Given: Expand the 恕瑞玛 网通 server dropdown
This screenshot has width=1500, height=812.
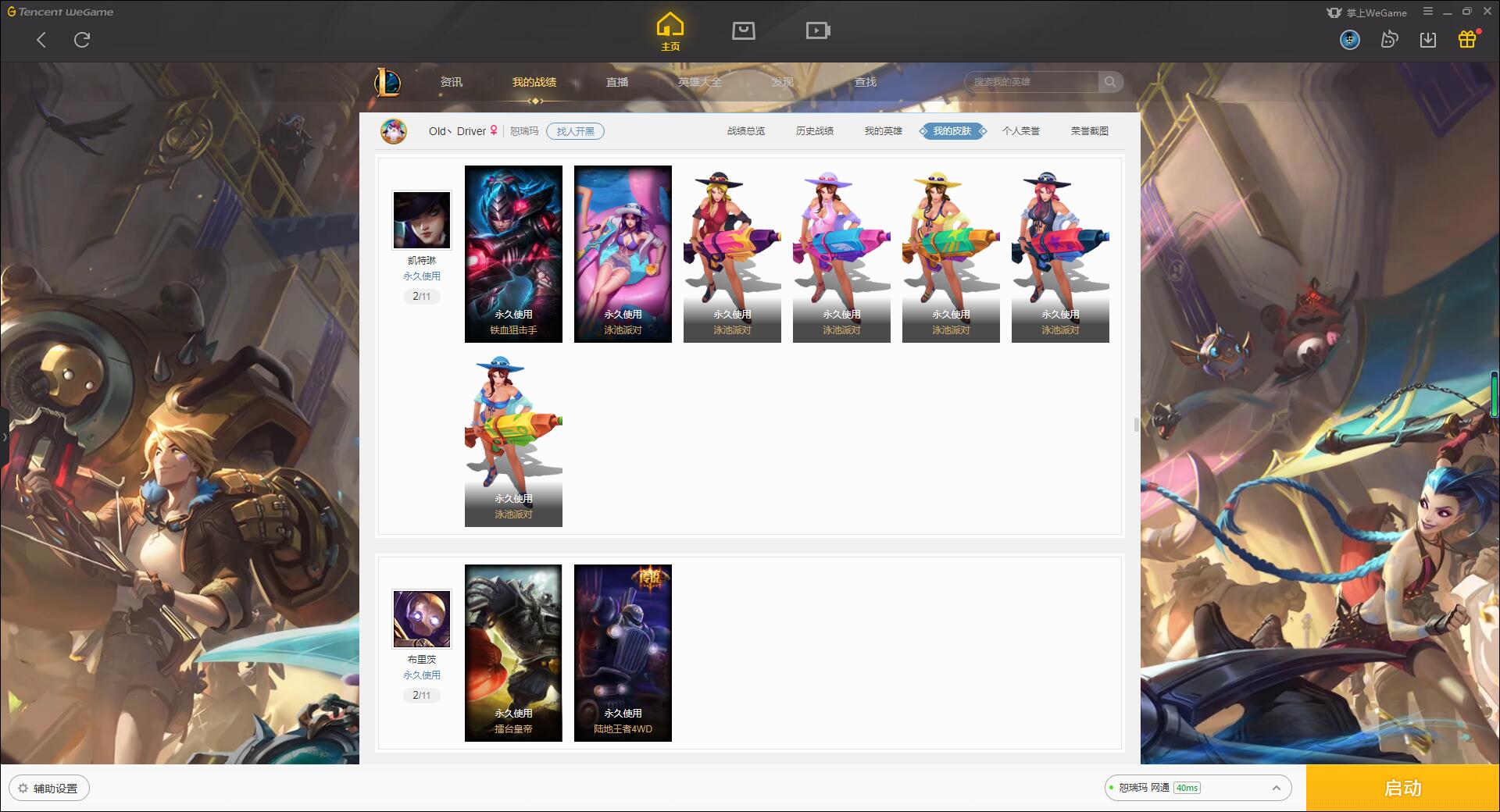Looking at the screenshot, I should coord(1198,788).
